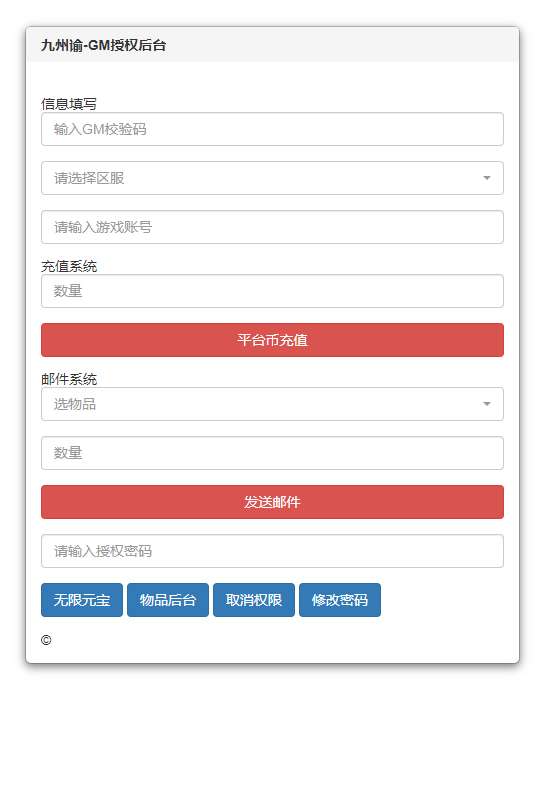Focus the 请输入游戏账号 field
Screen dimensions: 545x804
click(x=272, y=227)
